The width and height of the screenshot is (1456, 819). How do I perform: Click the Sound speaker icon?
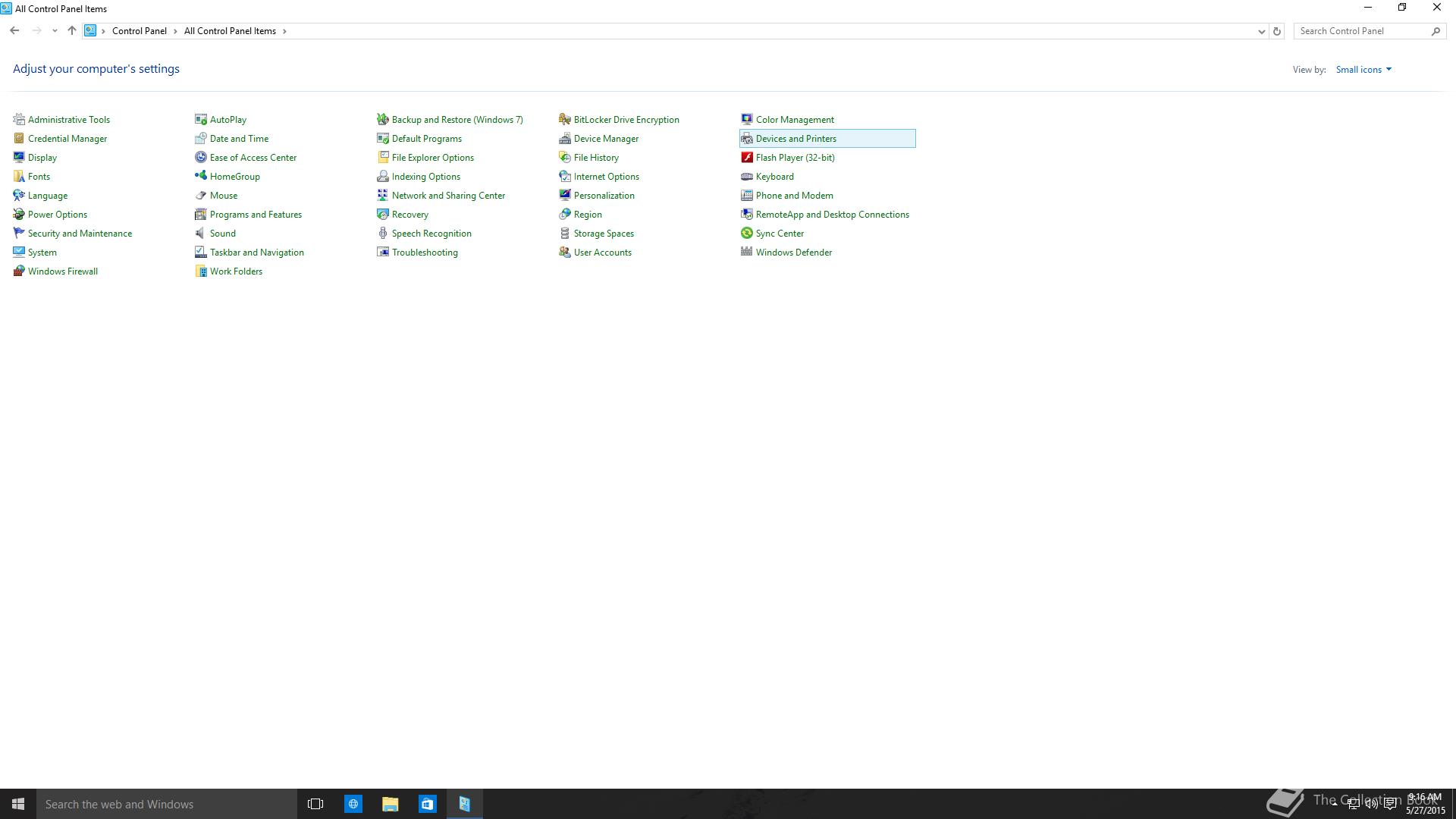pos(201,233)
